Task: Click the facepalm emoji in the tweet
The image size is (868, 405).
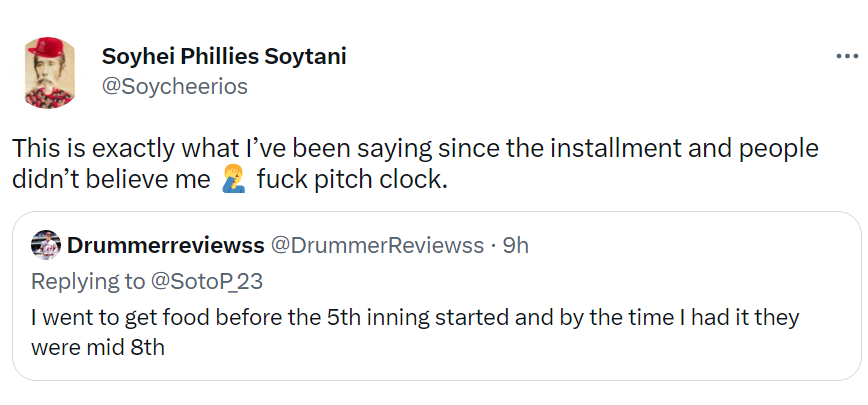Action: (229, 181)
